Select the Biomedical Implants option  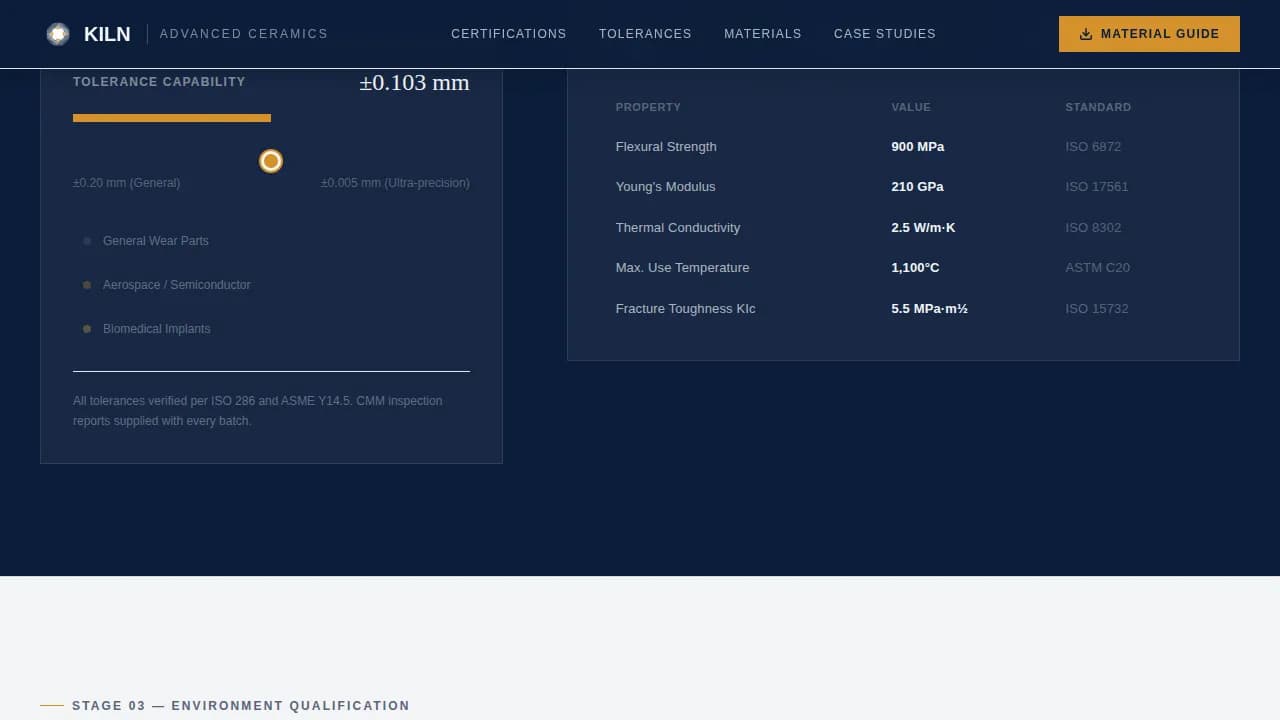click(x=156, y=329)
